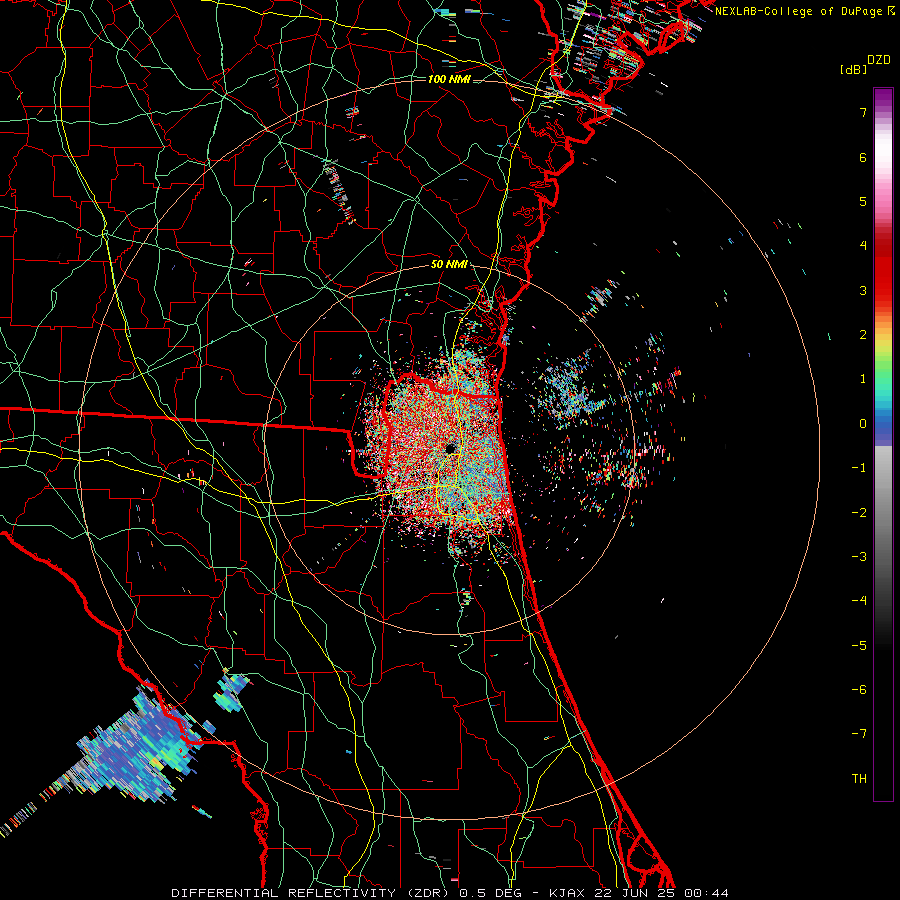Select the 0 value on the scale

(863, 424)
